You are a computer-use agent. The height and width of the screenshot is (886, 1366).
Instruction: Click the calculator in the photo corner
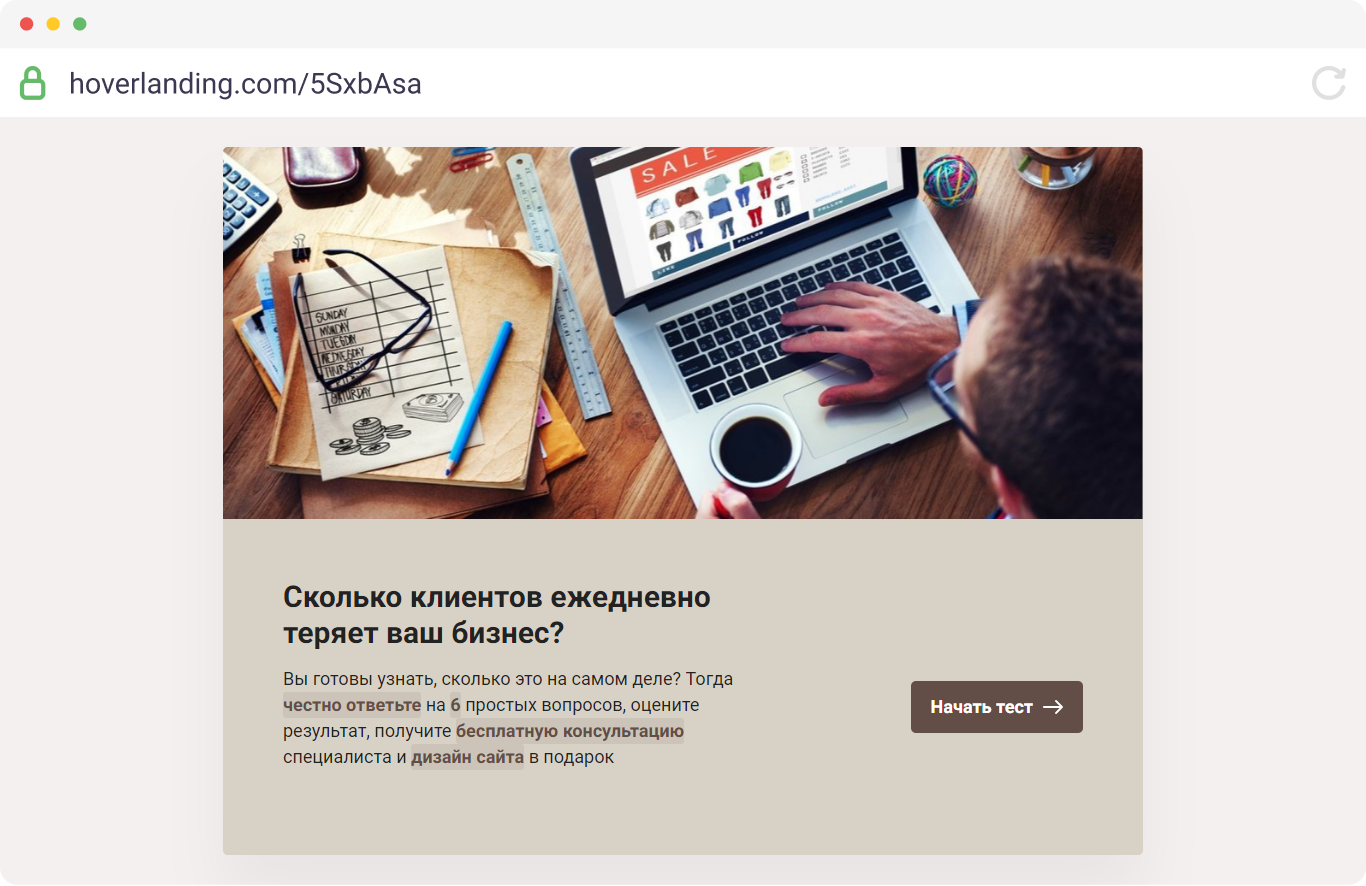coord(246,202)
